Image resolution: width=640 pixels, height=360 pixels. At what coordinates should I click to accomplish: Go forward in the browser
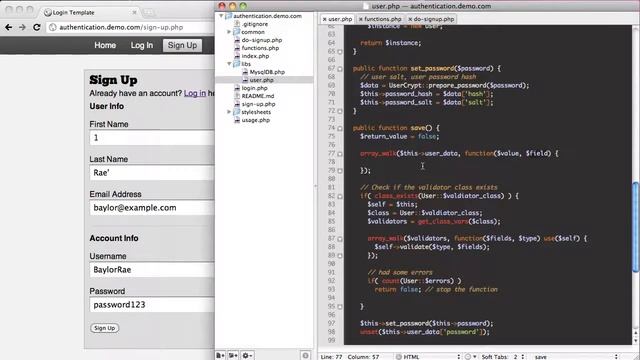pos(22,27)
